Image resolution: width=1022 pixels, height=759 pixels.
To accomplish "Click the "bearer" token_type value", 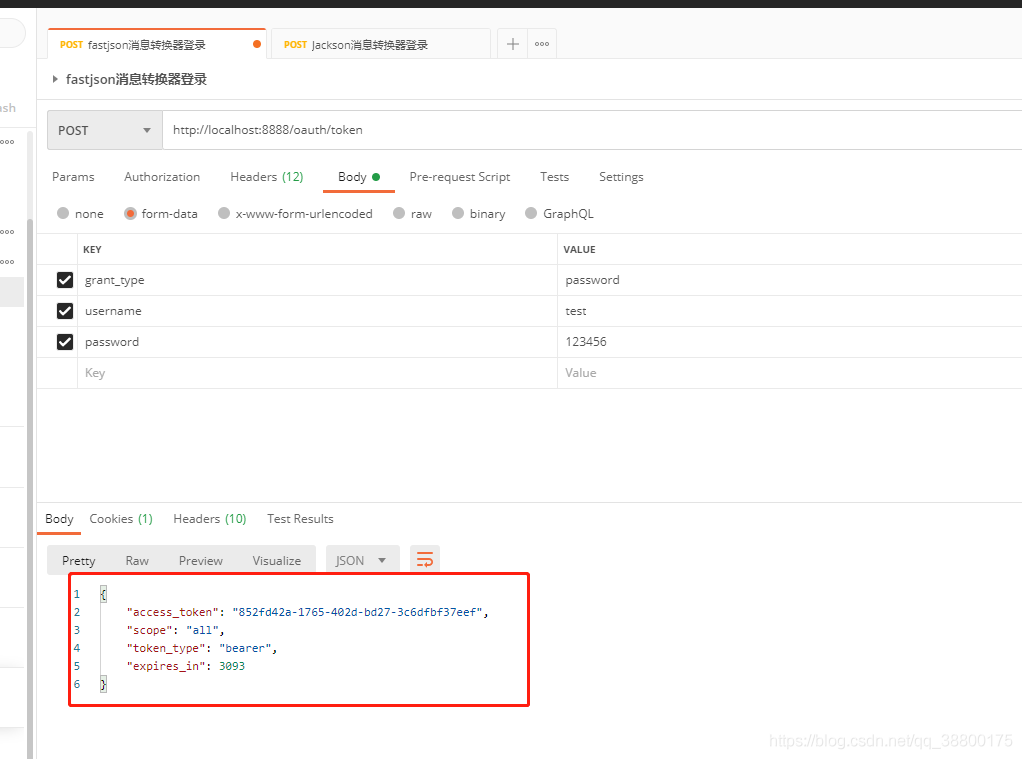I will [245, 648].
